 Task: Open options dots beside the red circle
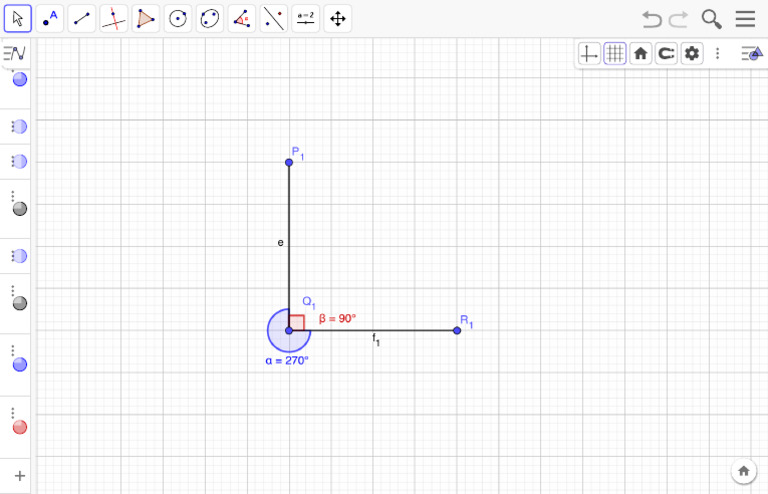[13, 413]
